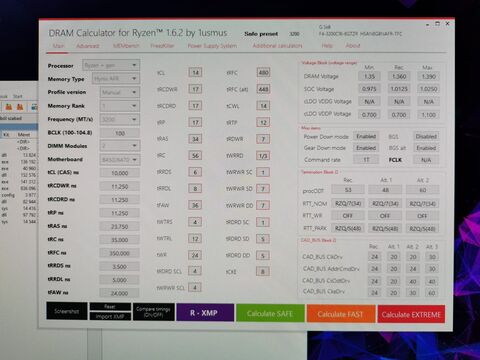The image size is (480, 360).
Task: Expand DIMM Modules dropdown
Action: click(x=120, y=146)
